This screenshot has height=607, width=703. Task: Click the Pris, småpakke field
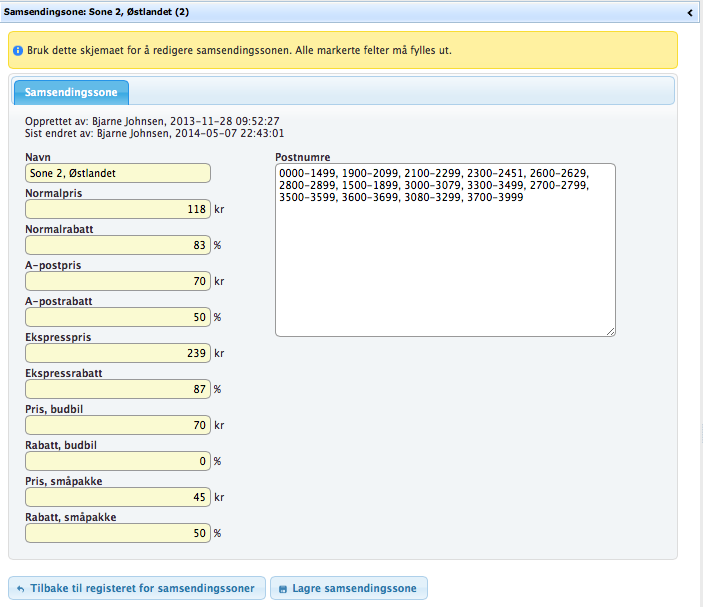click(x=118, y=497)
